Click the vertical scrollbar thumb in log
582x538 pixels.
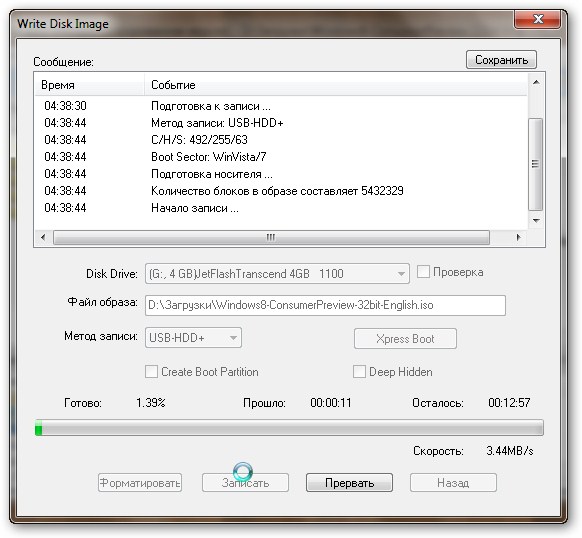[536, 164]
